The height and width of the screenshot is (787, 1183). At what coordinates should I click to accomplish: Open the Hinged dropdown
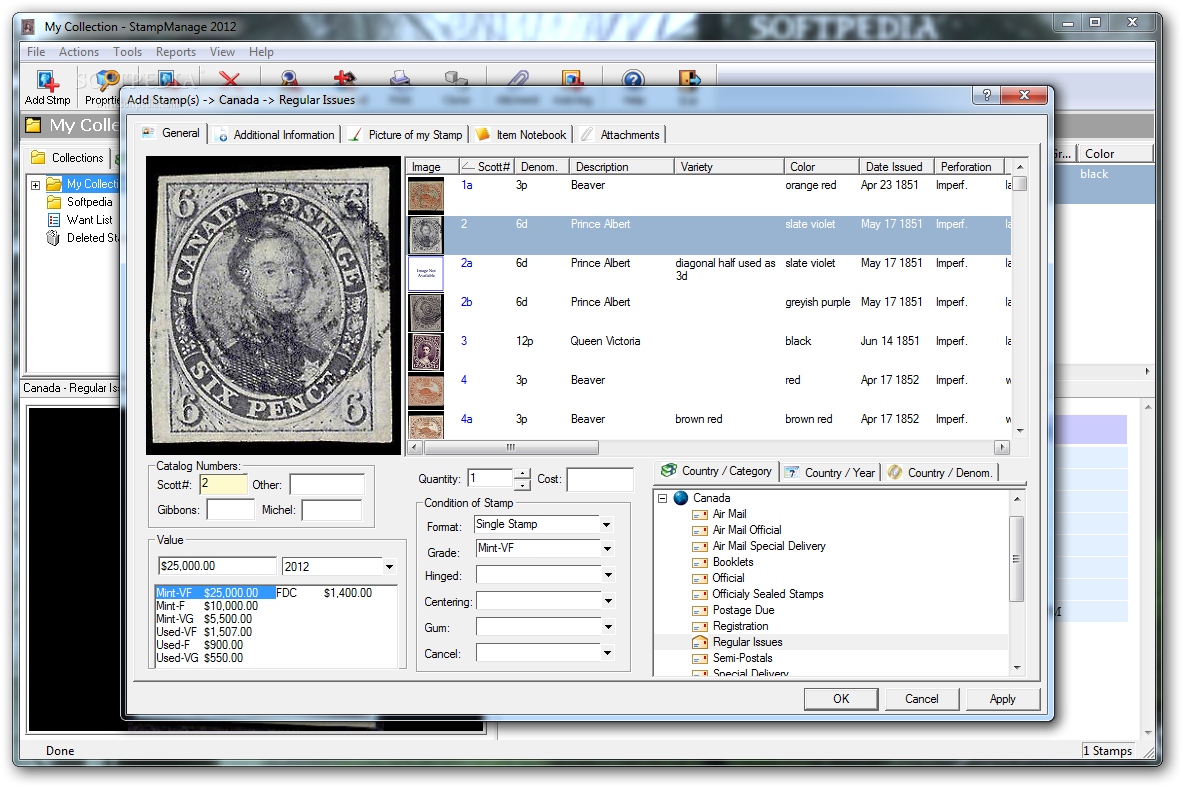pos(607,576)
